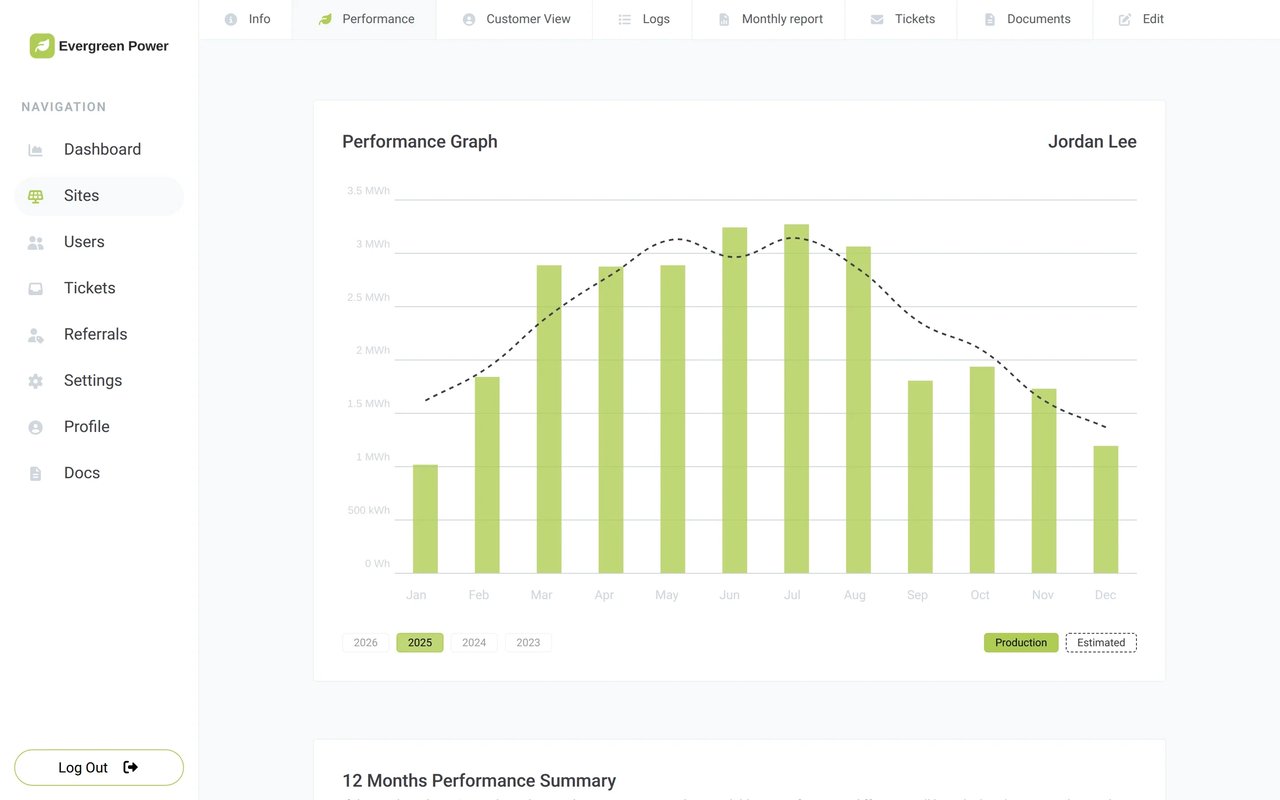This screenshot has height=800, width=1280.
Task: Switch to the Logs tab
Action: 643,19
